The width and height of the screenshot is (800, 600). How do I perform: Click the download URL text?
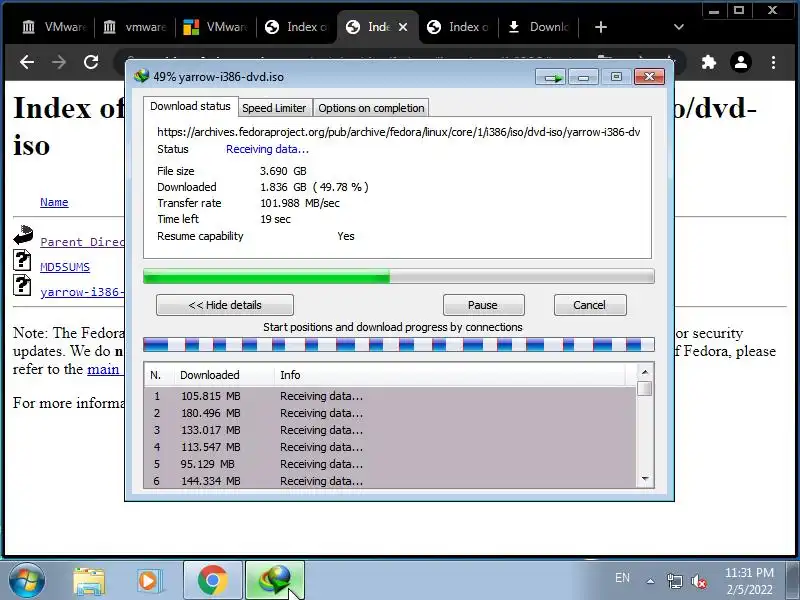coord(398,132)
